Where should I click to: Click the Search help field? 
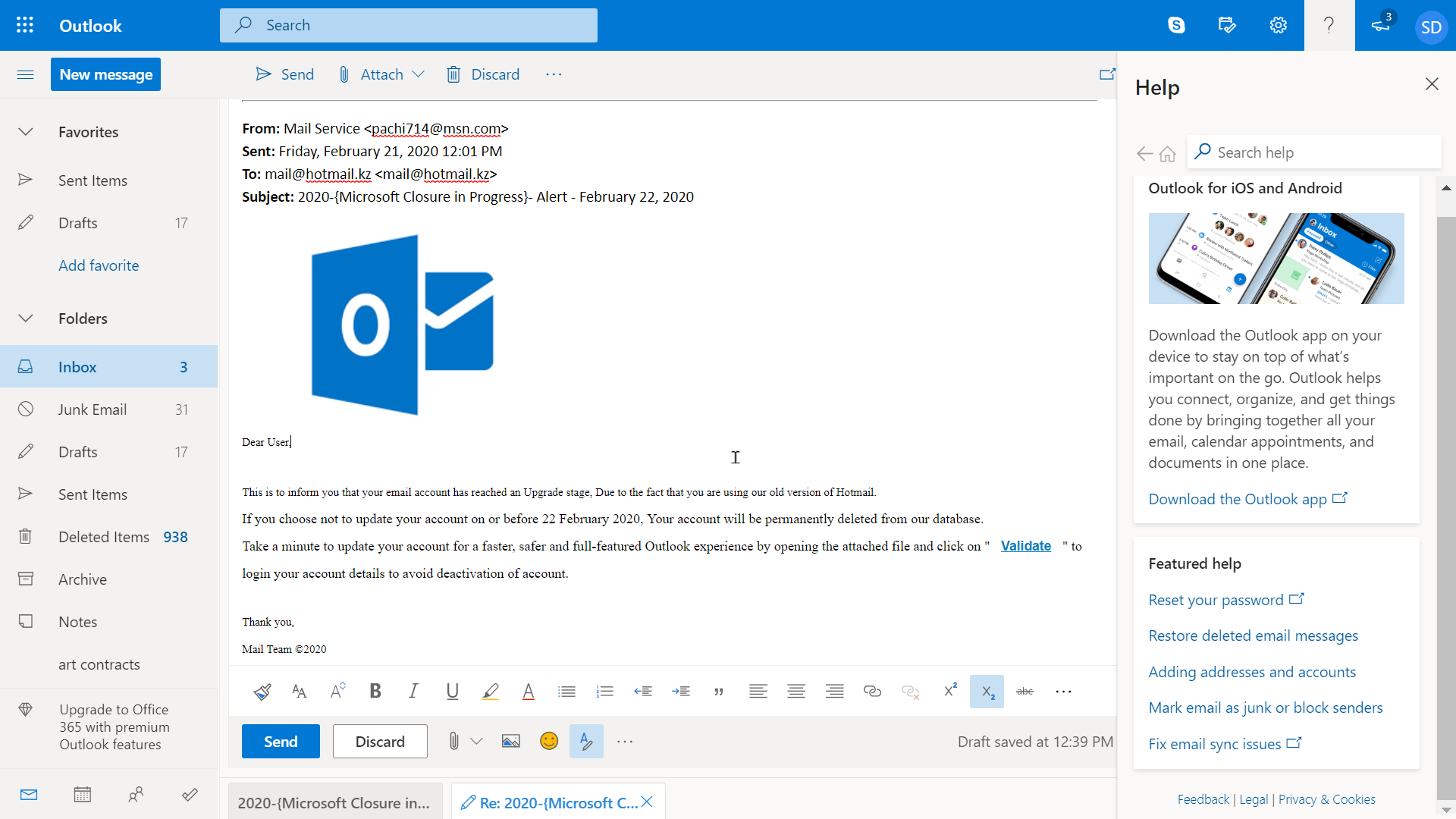(x=1314, y=152)
